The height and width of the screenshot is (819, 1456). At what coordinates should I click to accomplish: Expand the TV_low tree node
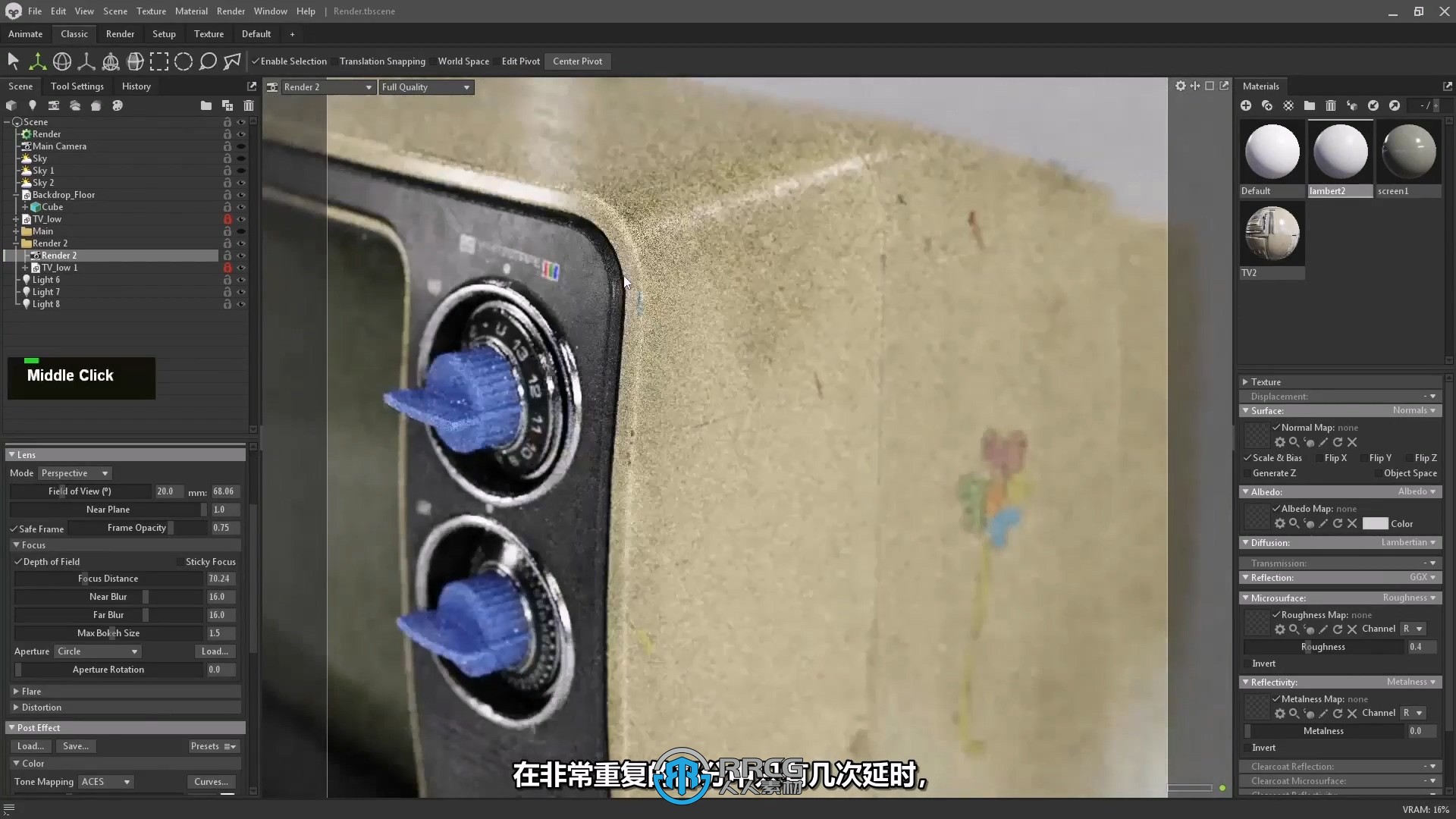(16, 219)
